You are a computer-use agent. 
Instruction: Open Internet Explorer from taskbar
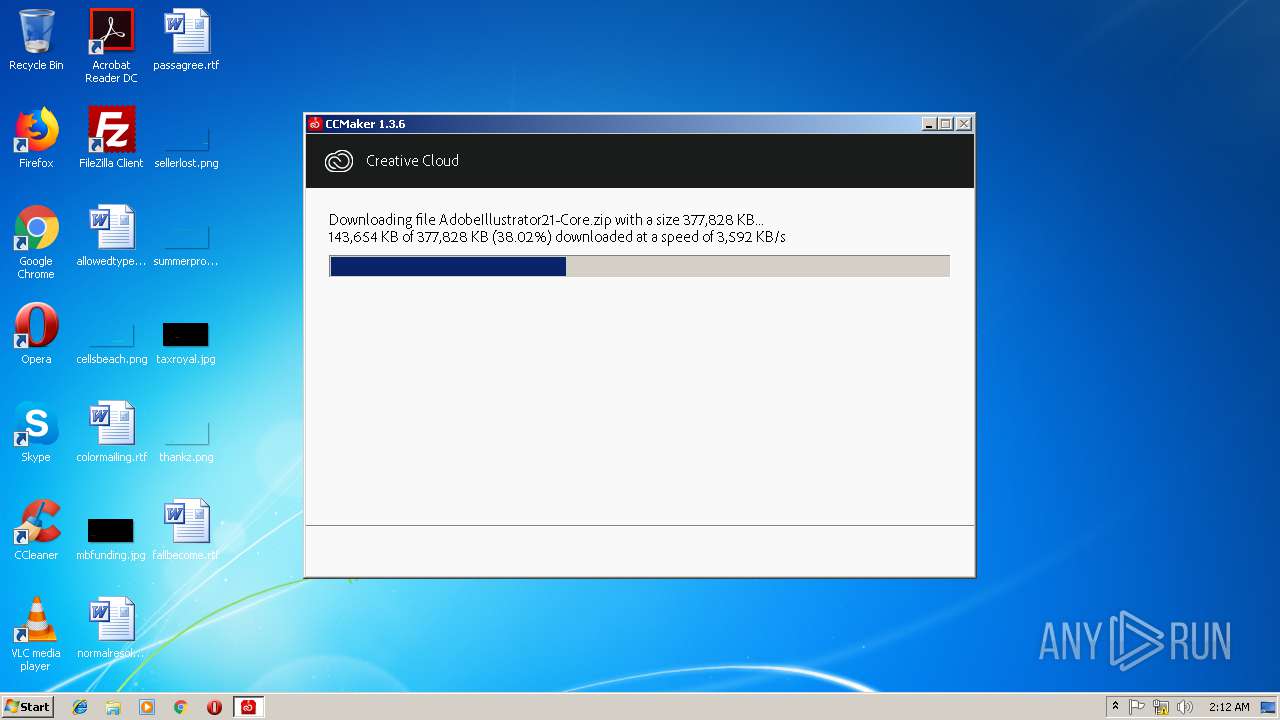(80, 707)
